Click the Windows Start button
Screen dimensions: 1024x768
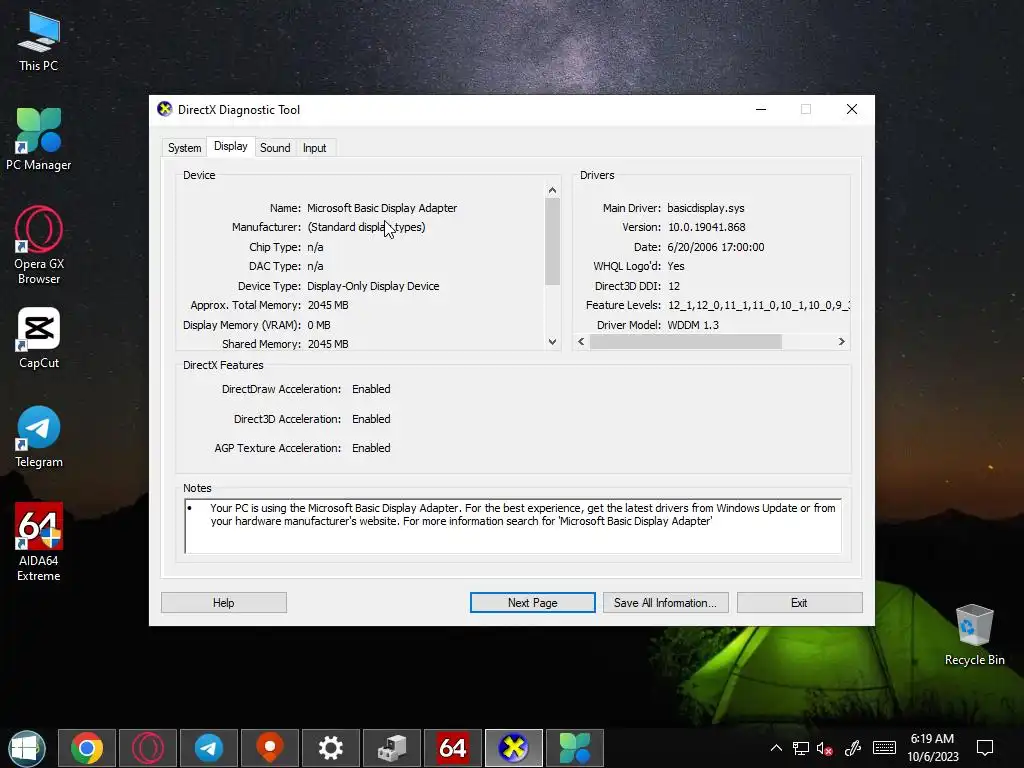click(27, 748)
